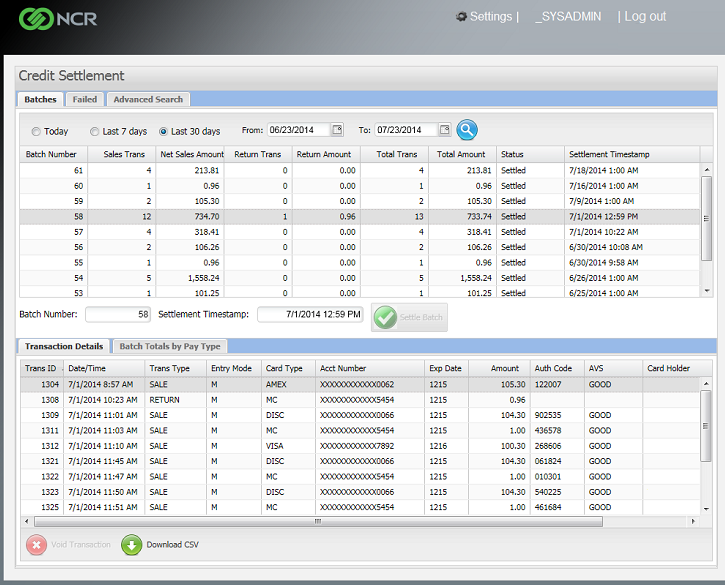Switch to the Failed tab
This screenshot has height=585, width=725.
(x=85, y=99)
